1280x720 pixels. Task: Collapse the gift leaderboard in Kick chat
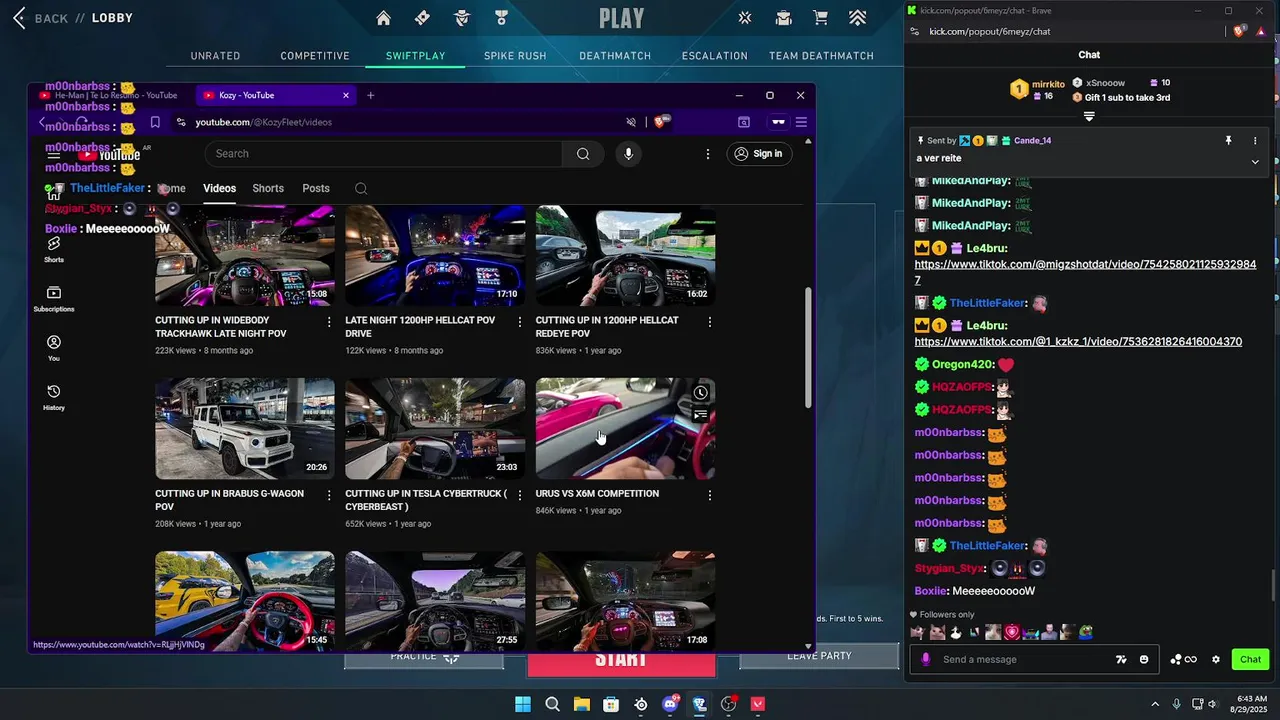[x=1089, y=116]
